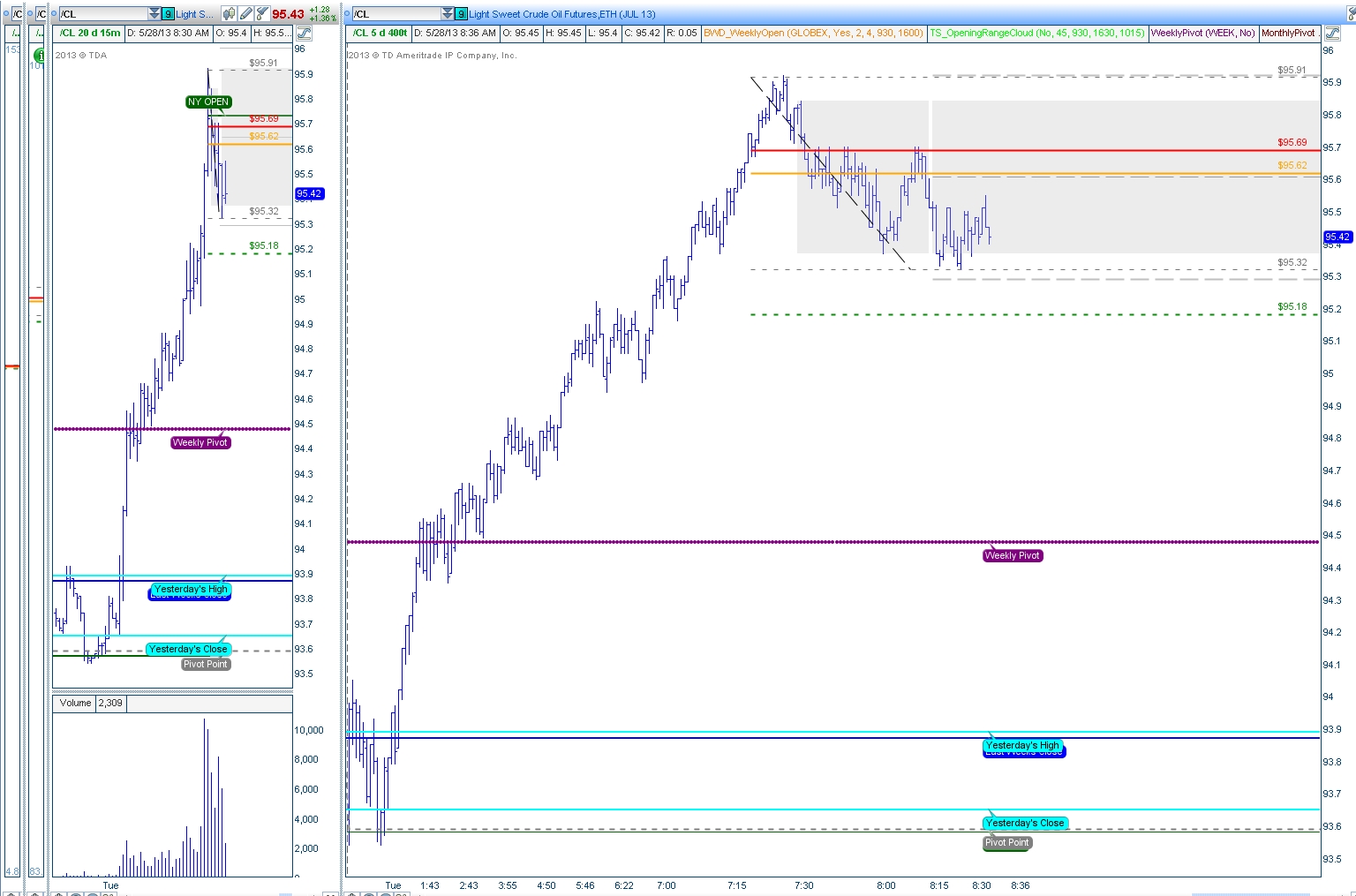The image size is (1356, 896).
Task: Click the 'NY OPEN' label on left chart
Action: coord(208,102)
